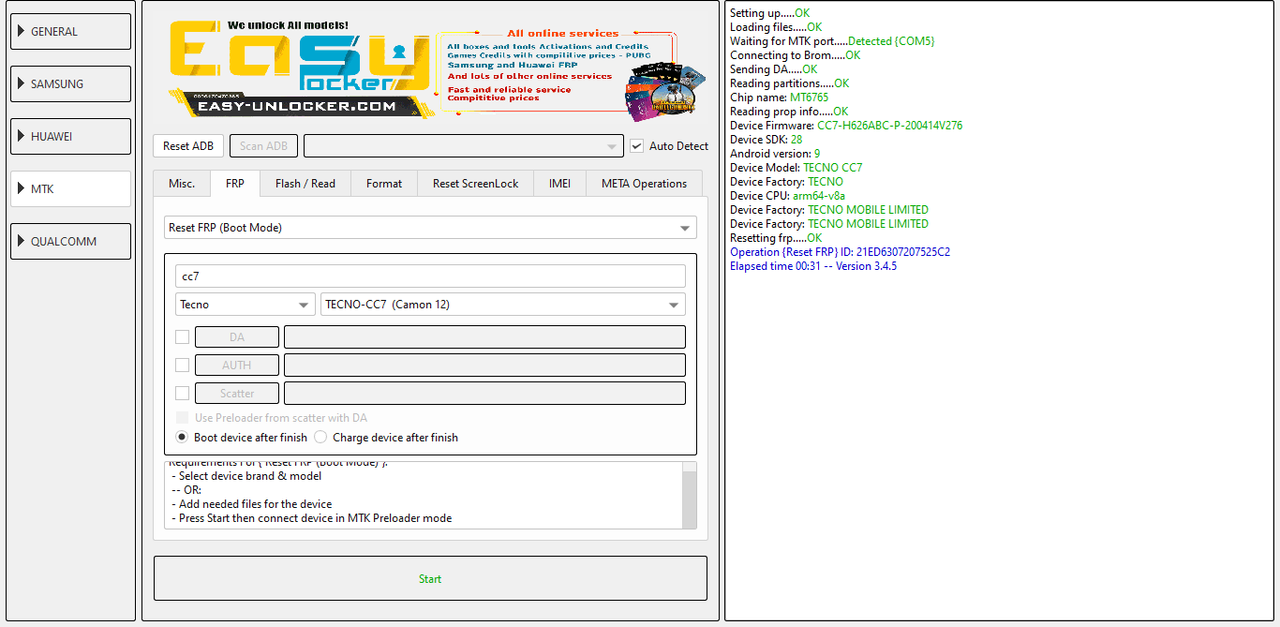Screen dimensions: 1280x627
Task: Expand the GENERAL section arrow
Action: [x=22, y=31]
